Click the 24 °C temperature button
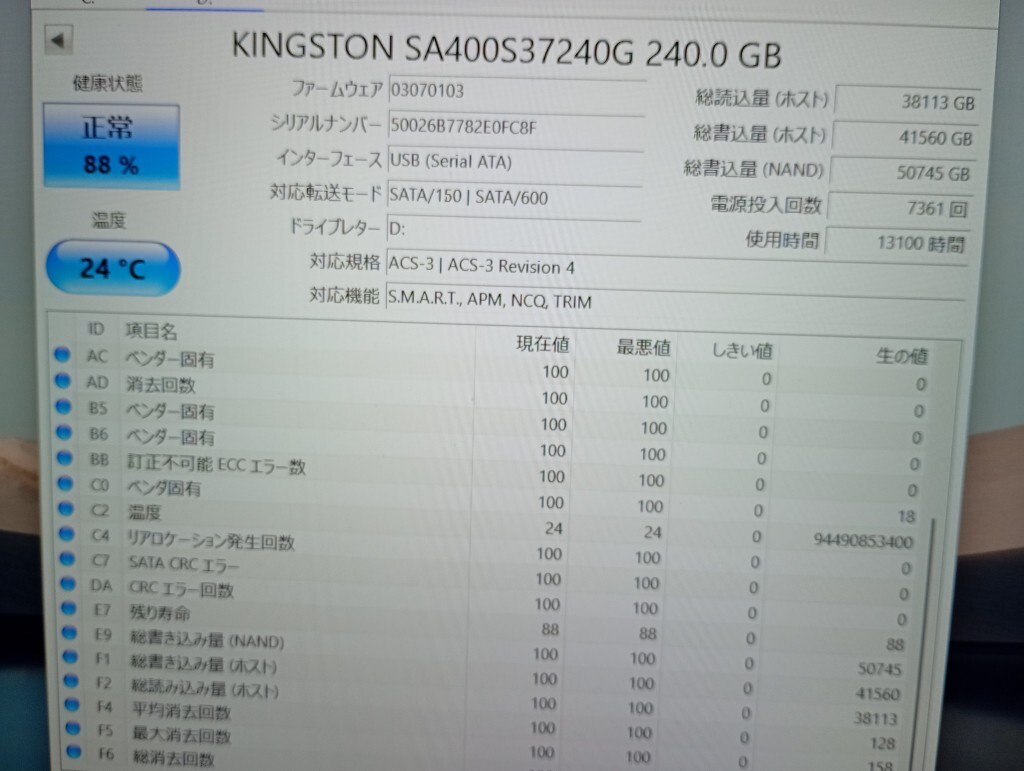 [x=112, y=268]
